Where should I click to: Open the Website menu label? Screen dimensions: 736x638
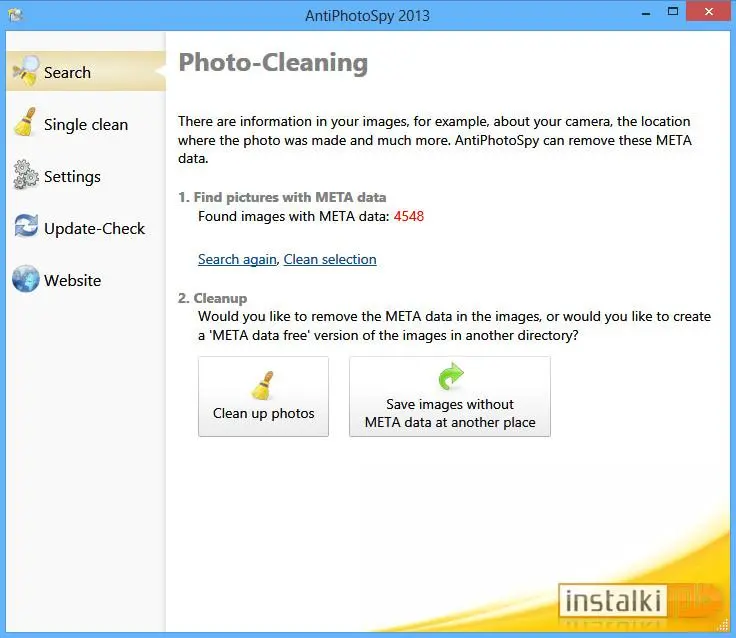pyautogui.click(x=73, y=281)
